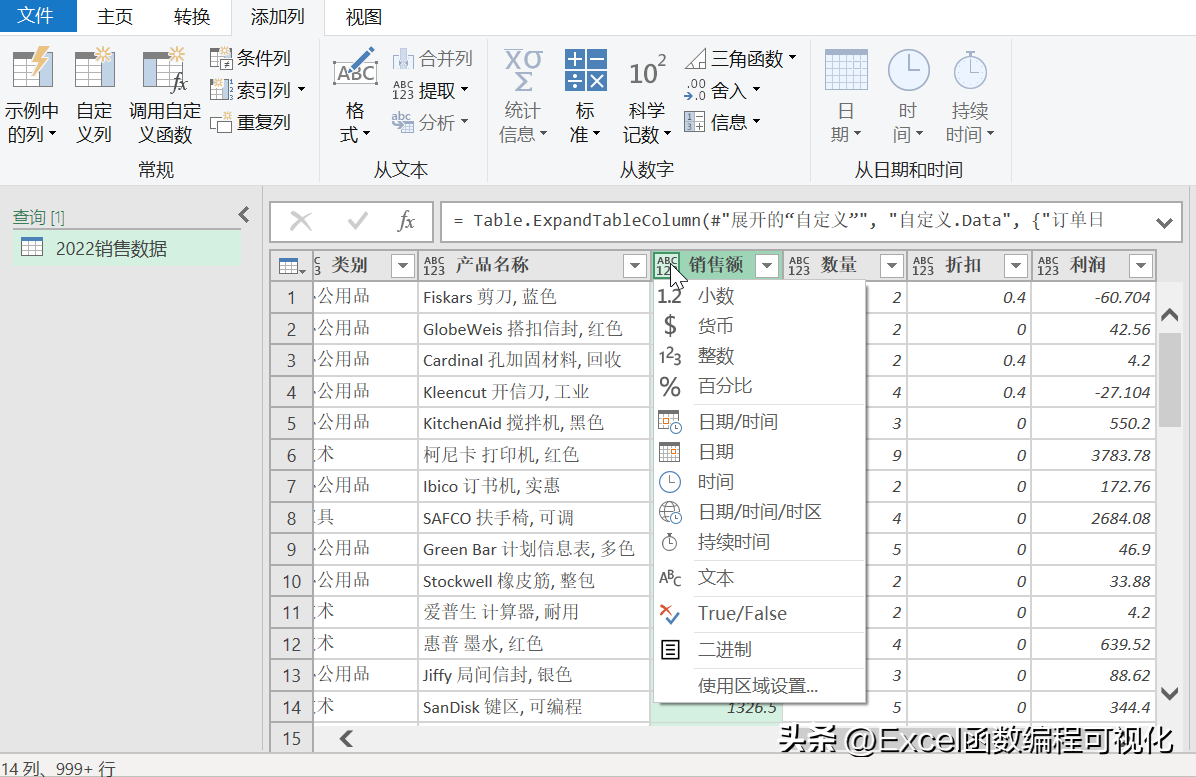Open the 信息 number information option
This screenshot has height=777, width=1196.
tap(722, 122)
